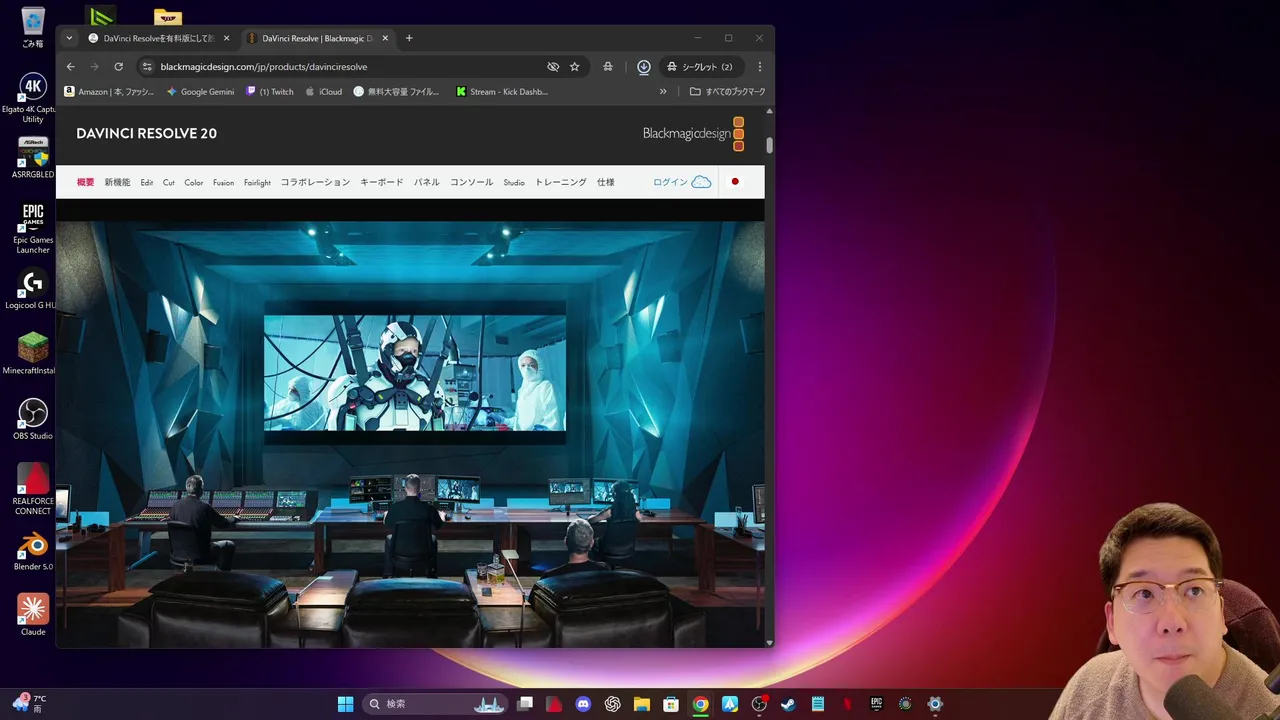1280x720 pixels.
Task: Open a new Chrome tab
Action: coord(409,38)
